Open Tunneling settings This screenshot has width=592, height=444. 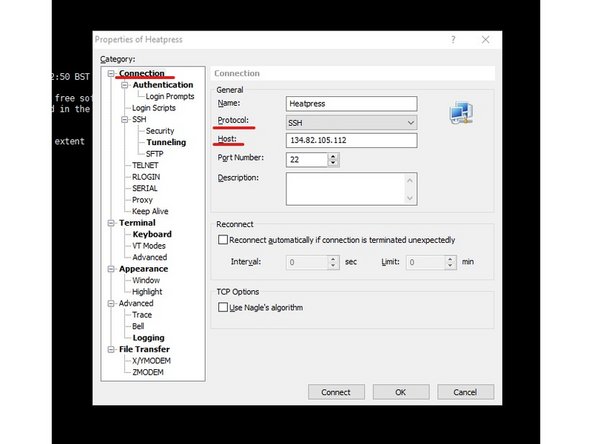click(166, 142)
